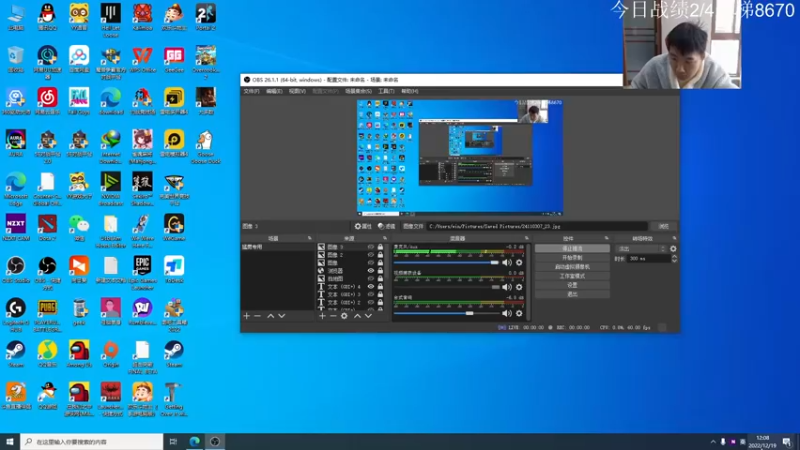Open the NZXT CAM desktop shortcut
This screenshot has height=450, width=800.
(15, 228)
